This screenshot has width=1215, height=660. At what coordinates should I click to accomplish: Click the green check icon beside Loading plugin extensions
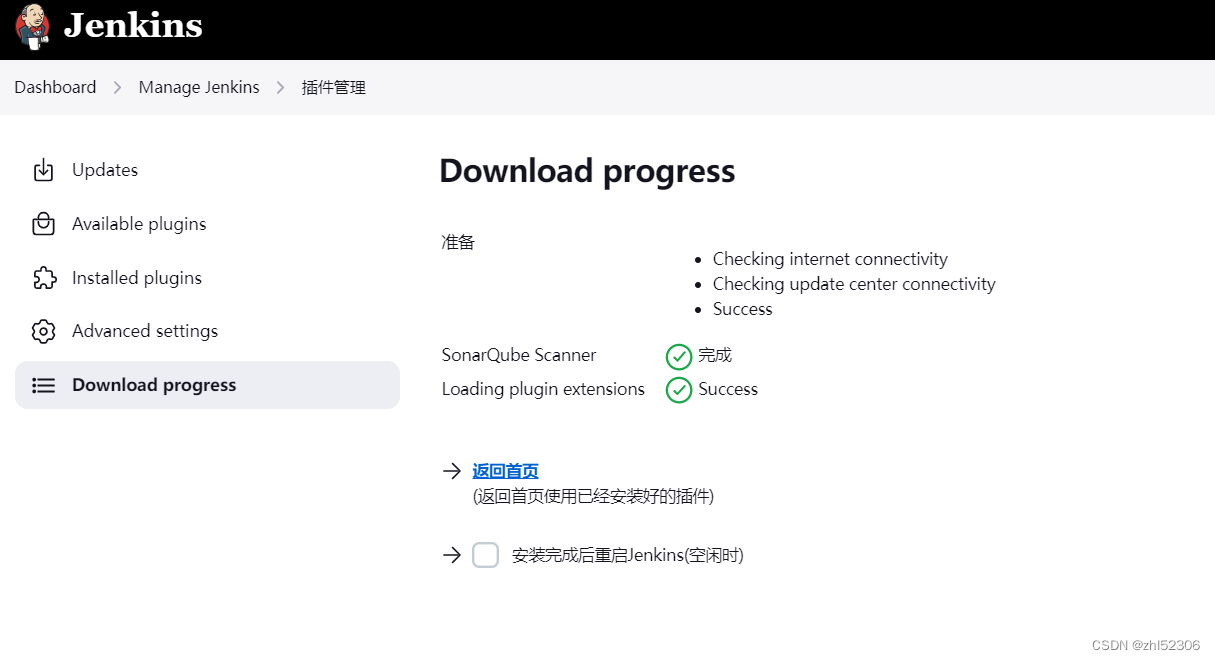point(679,390)
